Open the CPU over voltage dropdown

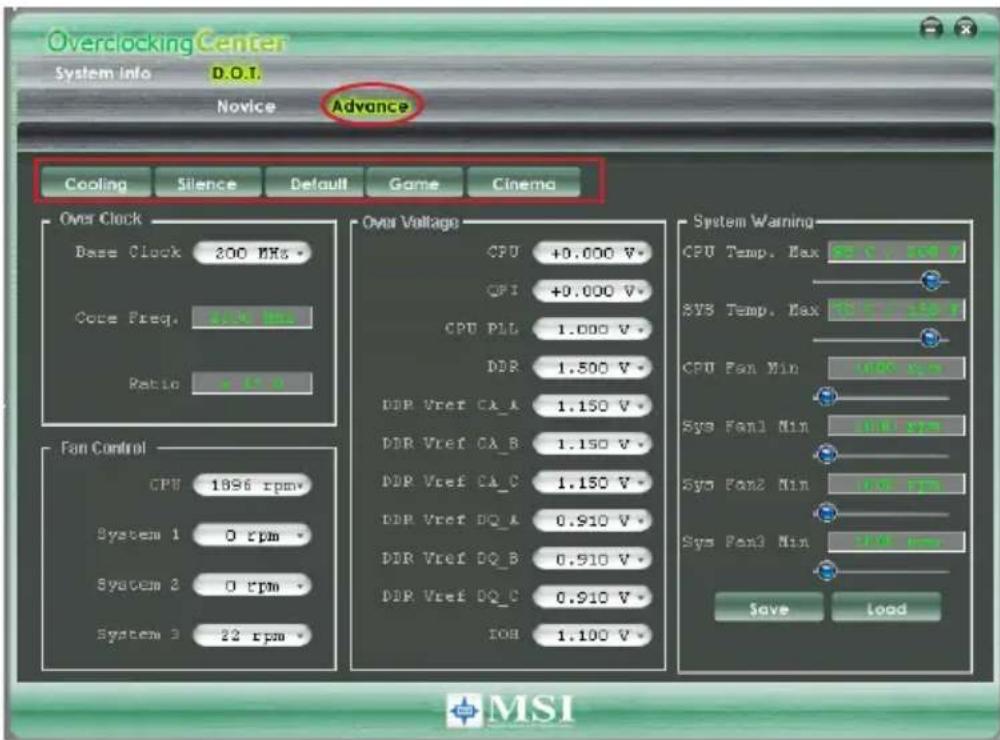(x=592, y=253)
